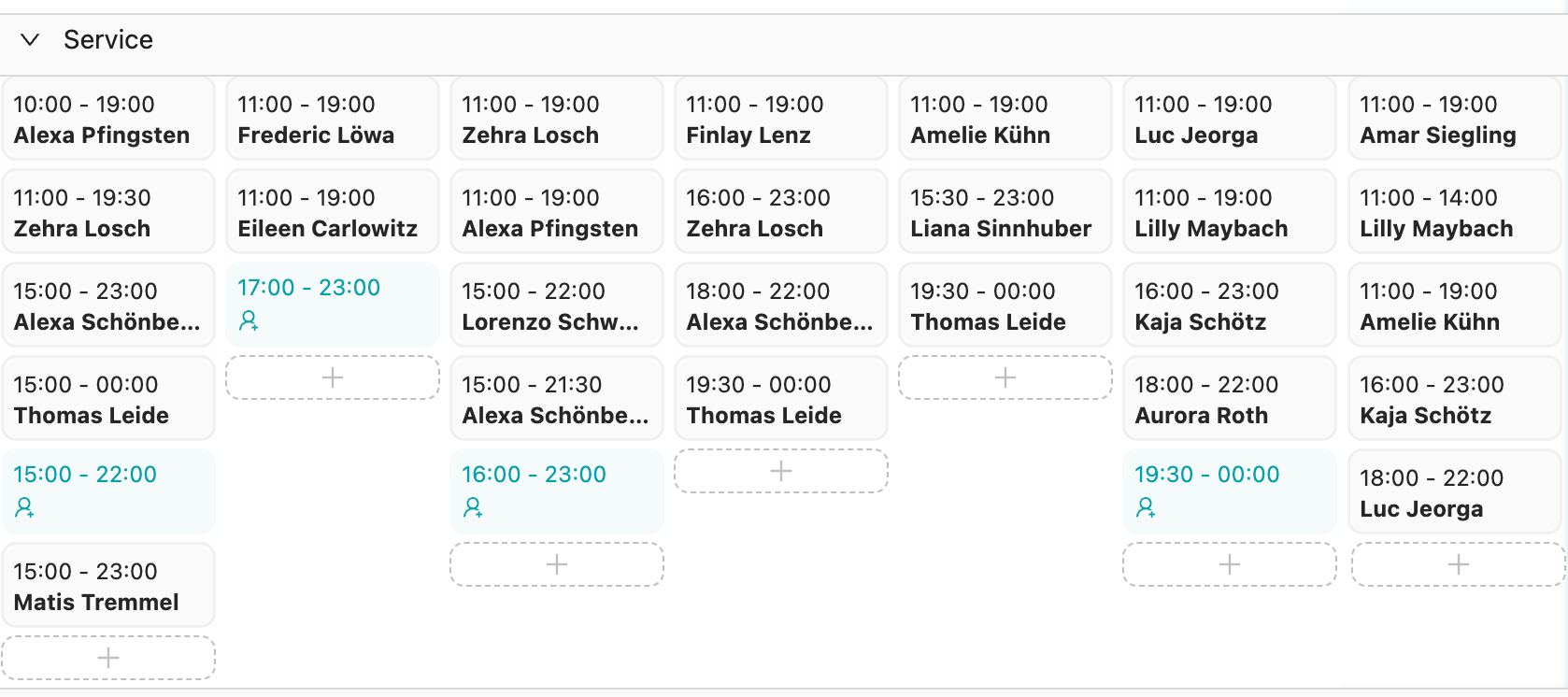
Task: Add shift below Luc Jeorga 18:00 - 22:00
Action: coord(1458,564)
